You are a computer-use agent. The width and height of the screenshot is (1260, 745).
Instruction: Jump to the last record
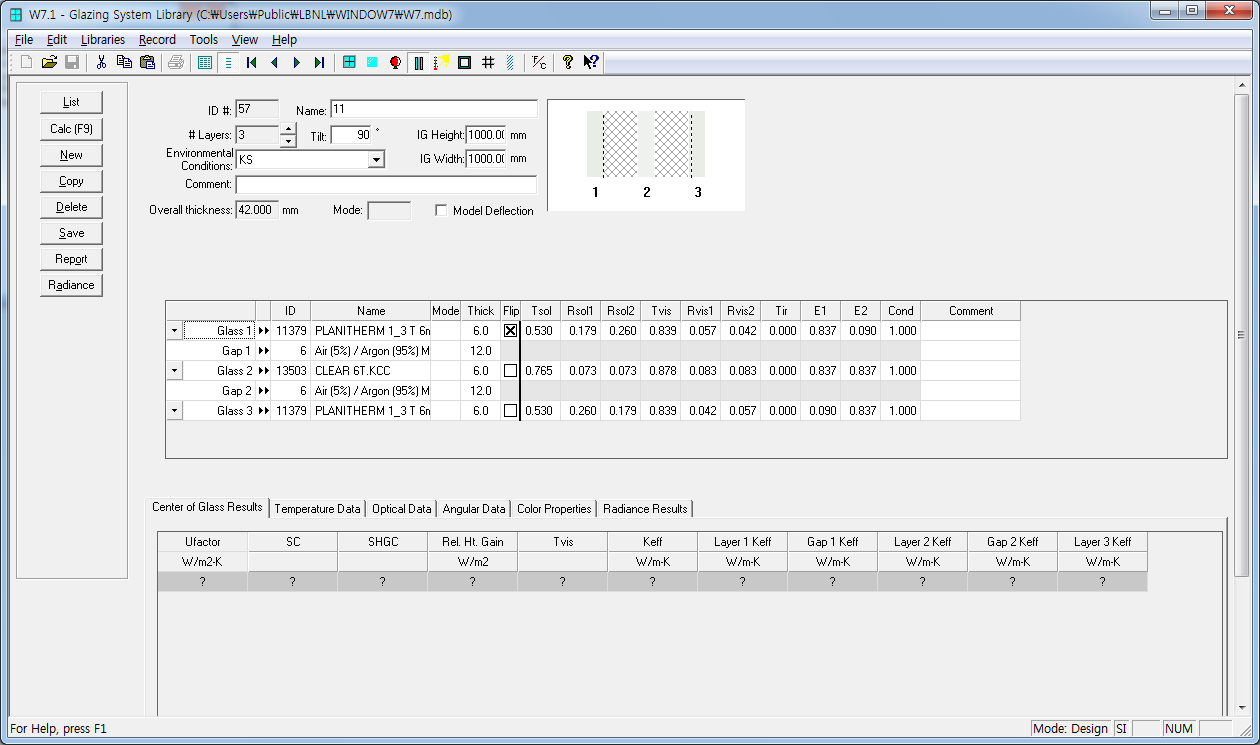tap(319, 62)
